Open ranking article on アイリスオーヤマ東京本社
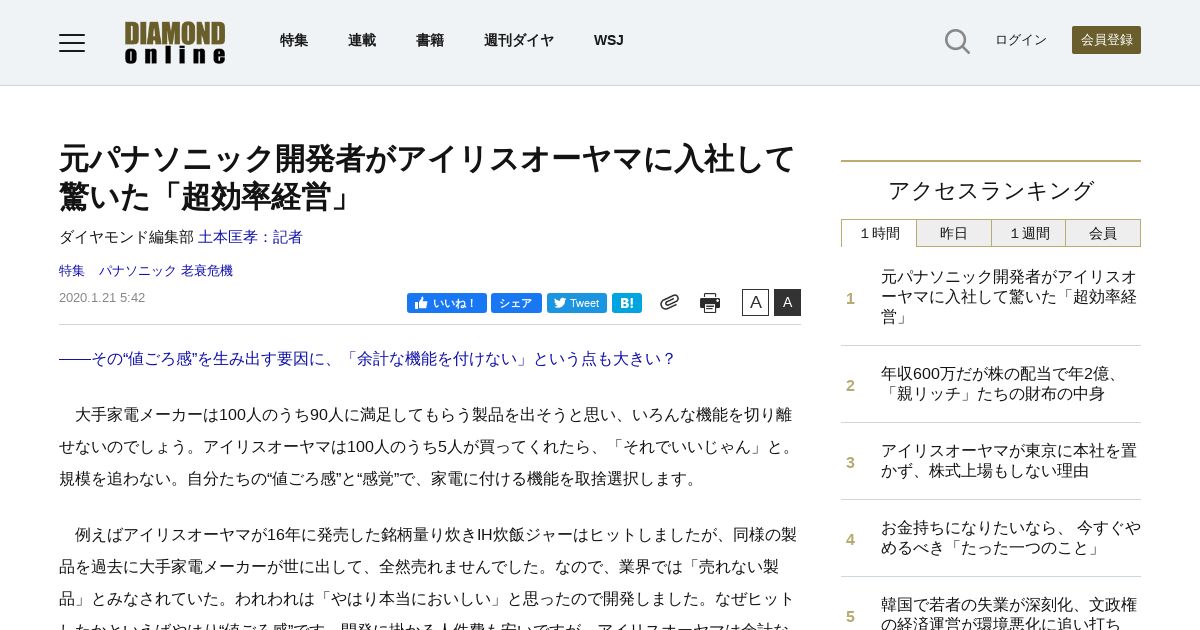Viewport: 1200px width, 630px height. pyautogui.click(x=1009, y=461)
